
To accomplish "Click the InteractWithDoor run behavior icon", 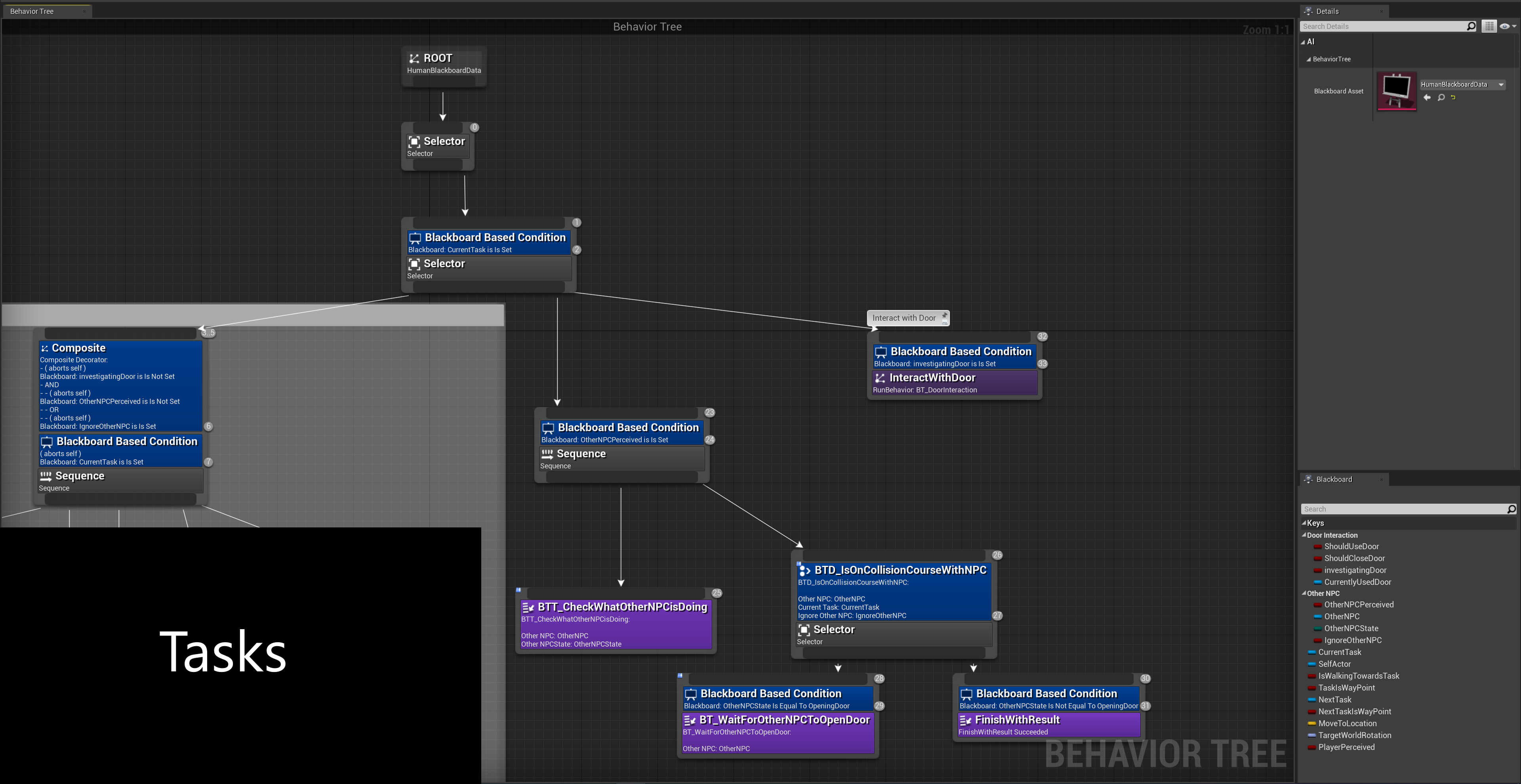I will point(880,378).
